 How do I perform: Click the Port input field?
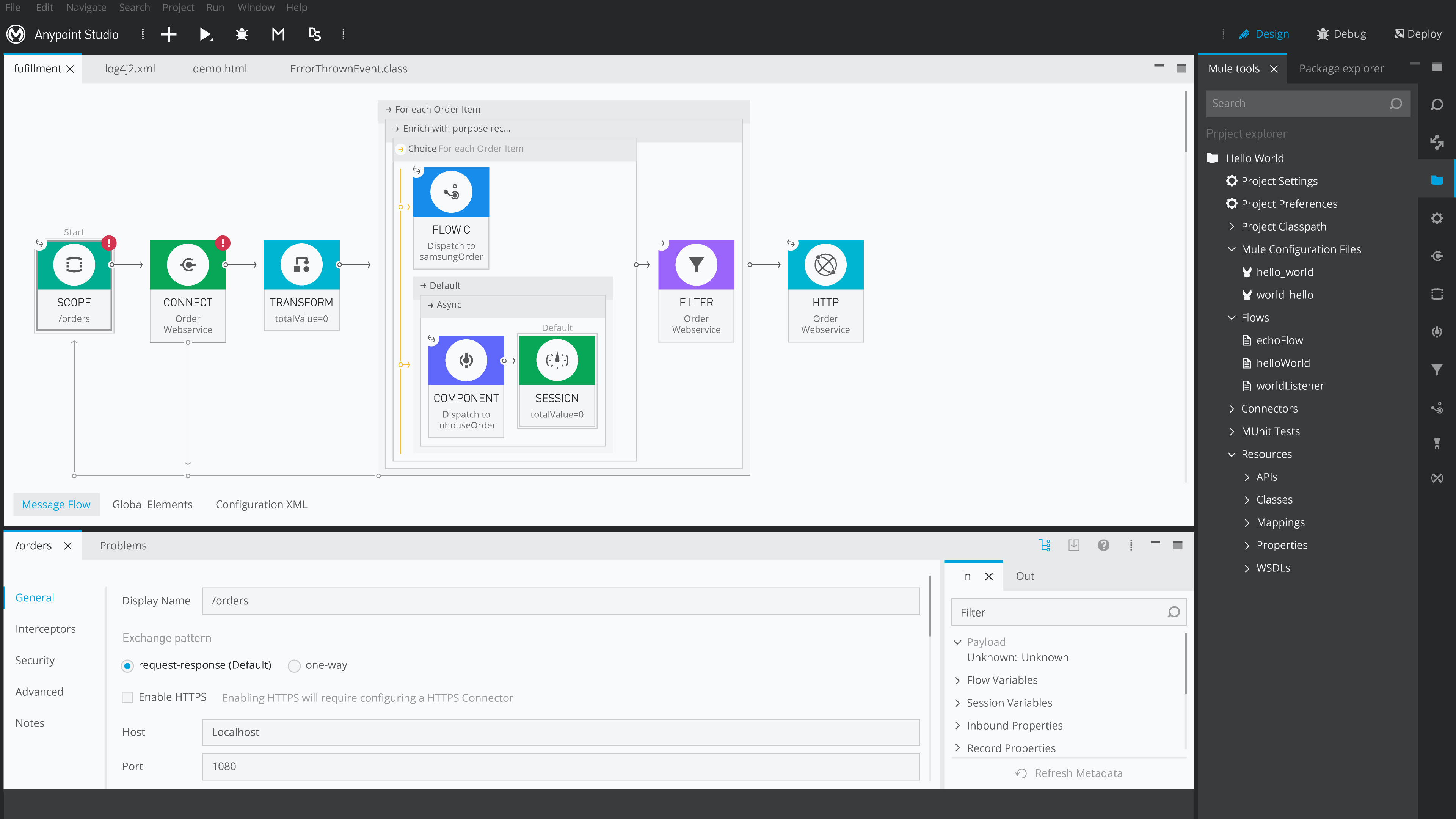(x=561, y=766)
